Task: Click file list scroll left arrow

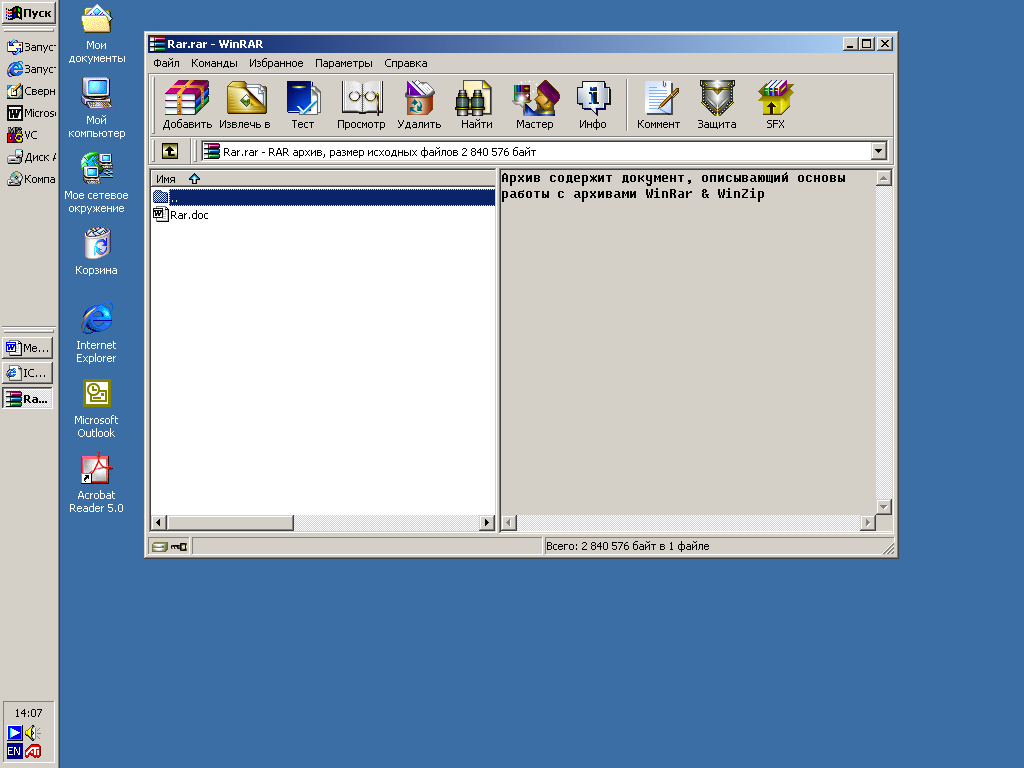Action: click(x=159, y=522)
